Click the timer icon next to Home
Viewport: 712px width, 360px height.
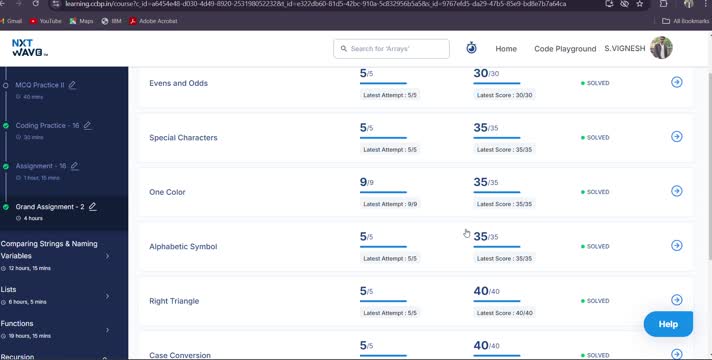click(471, 48)
